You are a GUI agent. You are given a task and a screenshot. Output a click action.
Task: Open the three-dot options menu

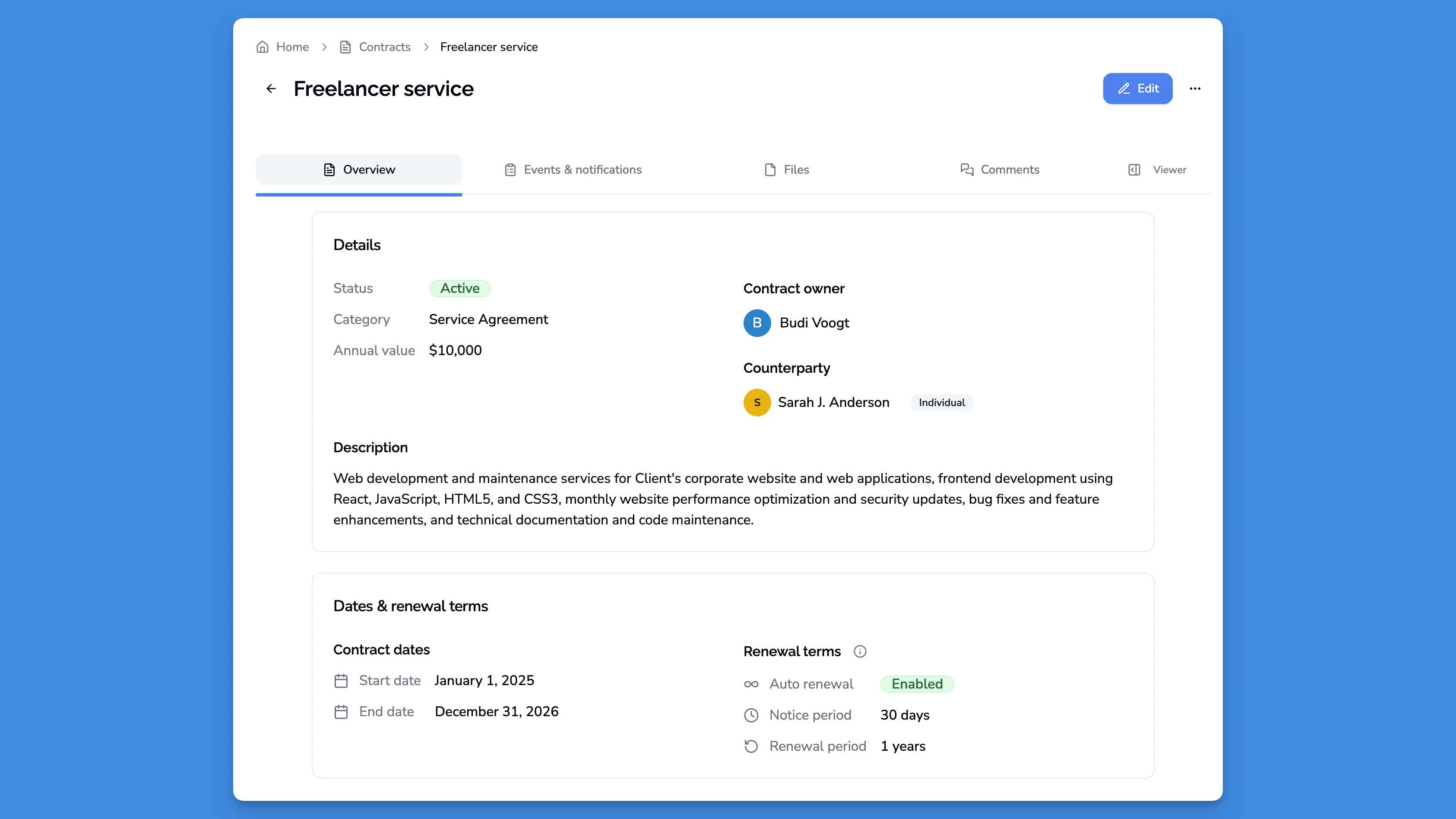pyautogui.click(x=1195, y=88)
